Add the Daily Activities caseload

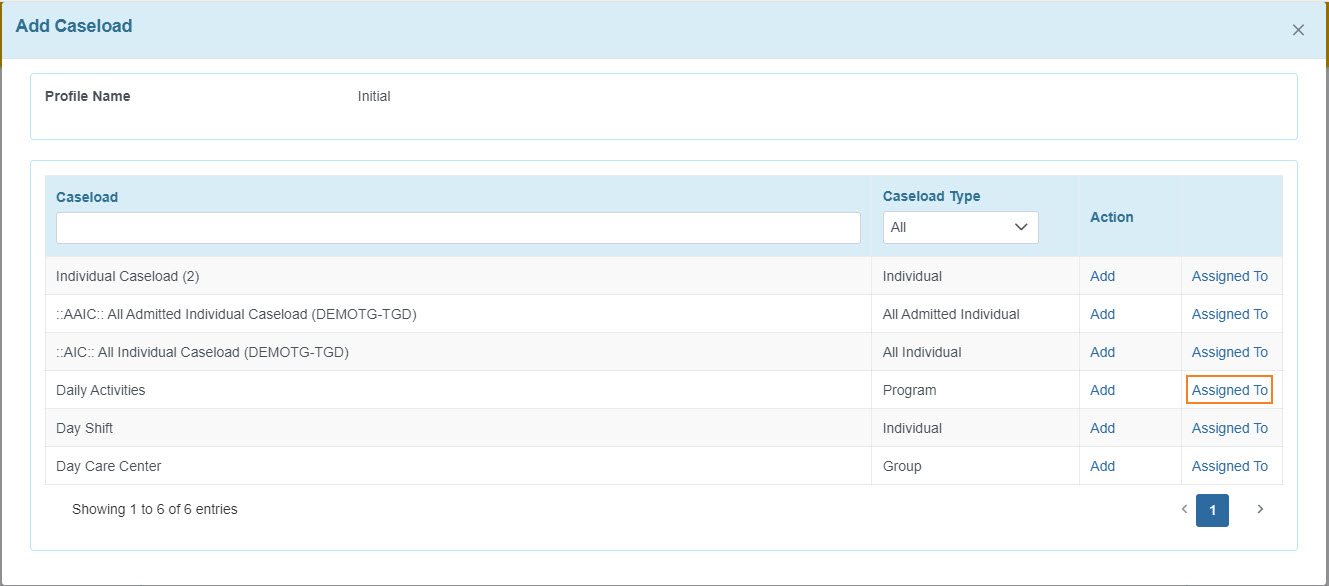click(1102, 390)
